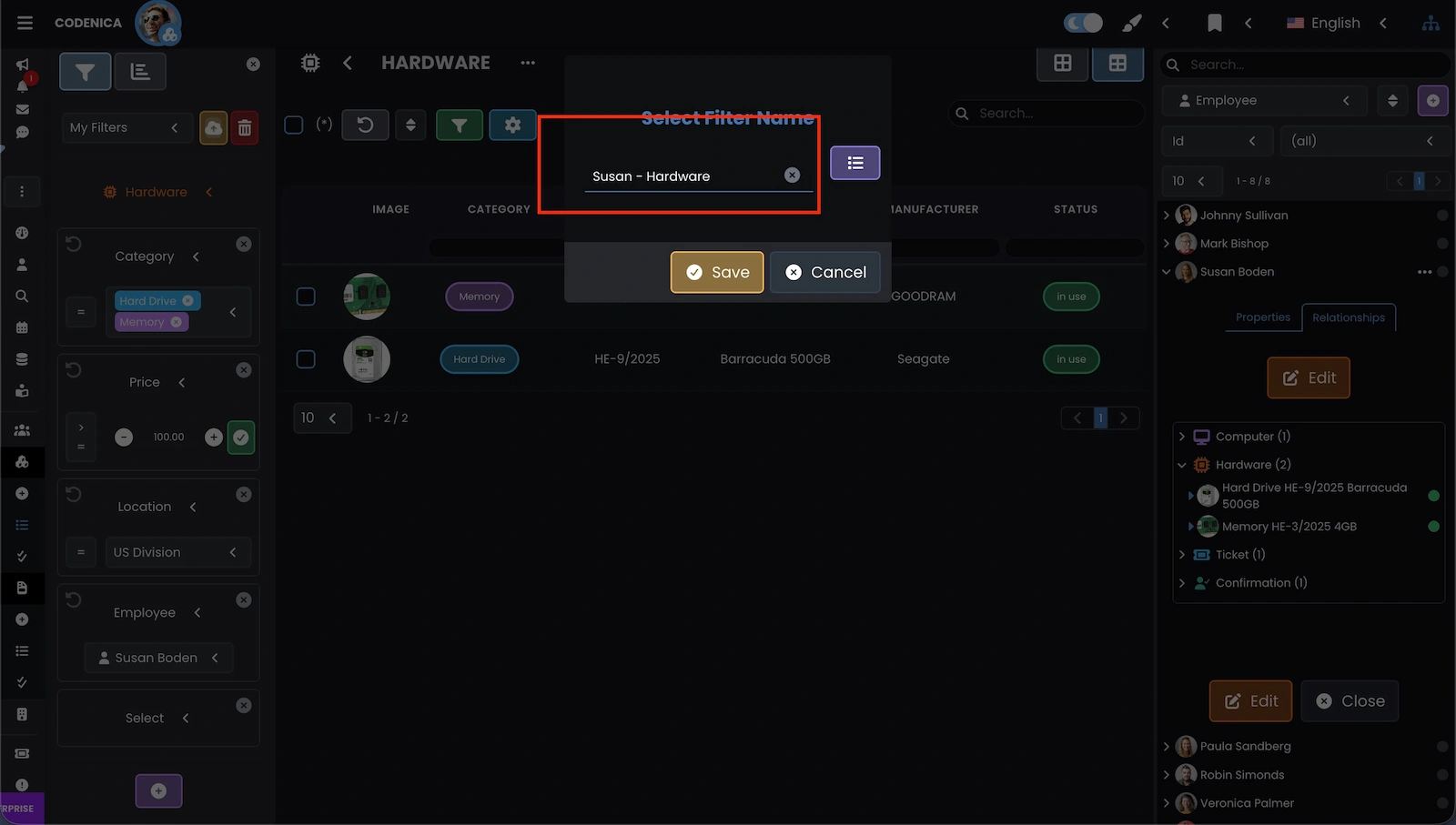The height and width of the screenshot is (825, 1456).
Task: Check the select-all checkbox above the table
Action: 293,125
